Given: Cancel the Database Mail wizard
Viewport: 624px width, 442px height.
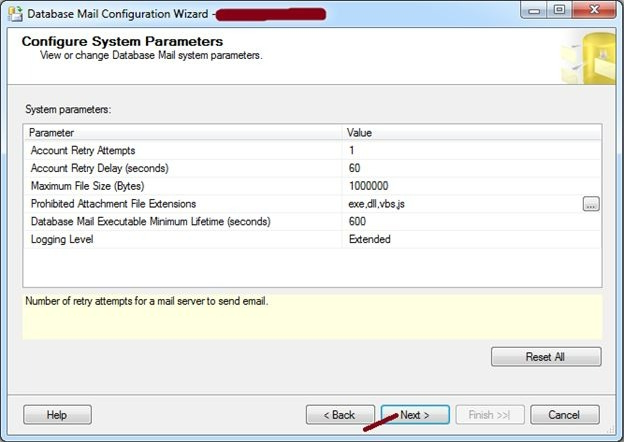Looking at the screenshot, I should 565,415.
